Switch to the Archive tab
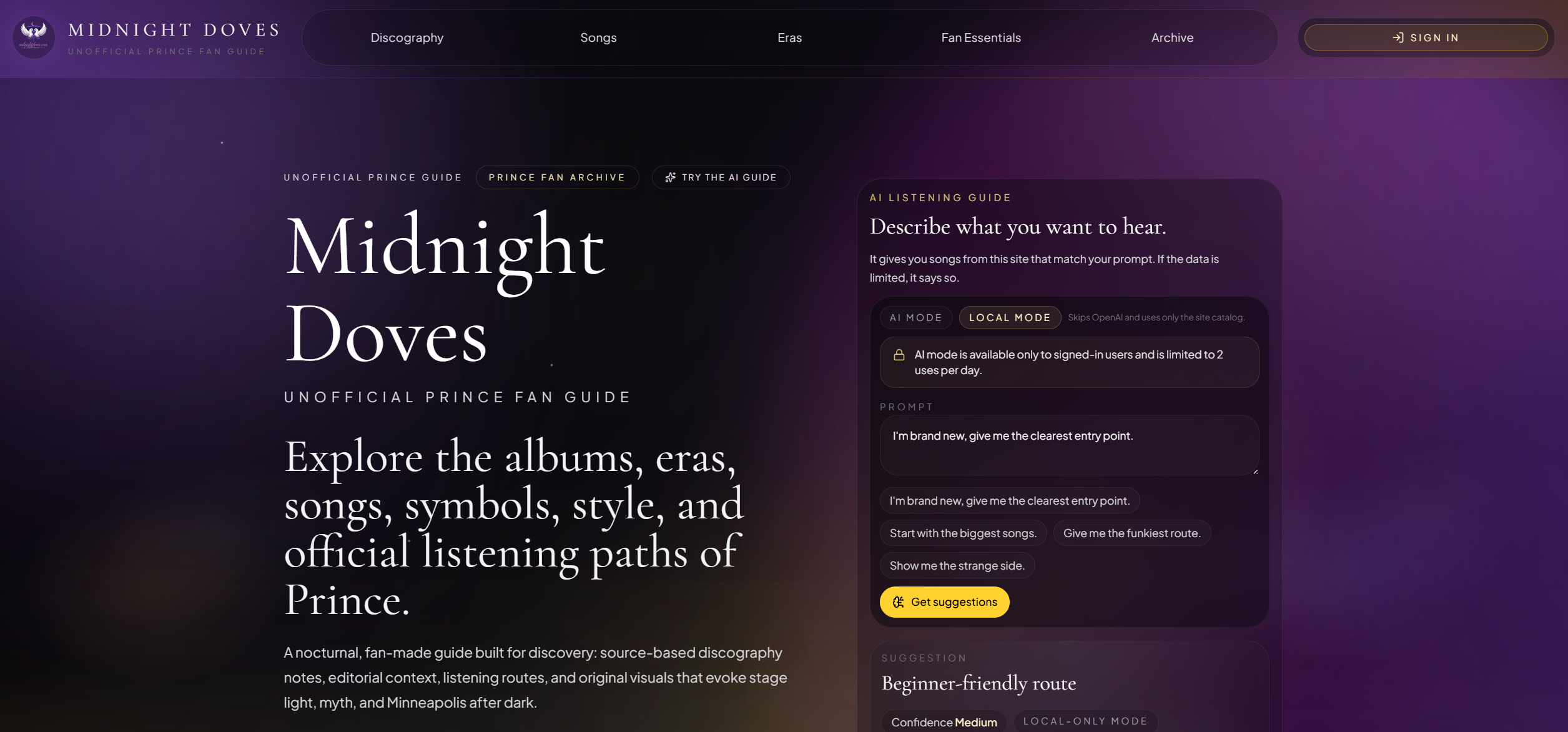This screenshot has width=1568, height=732. tap(1172, 37)
